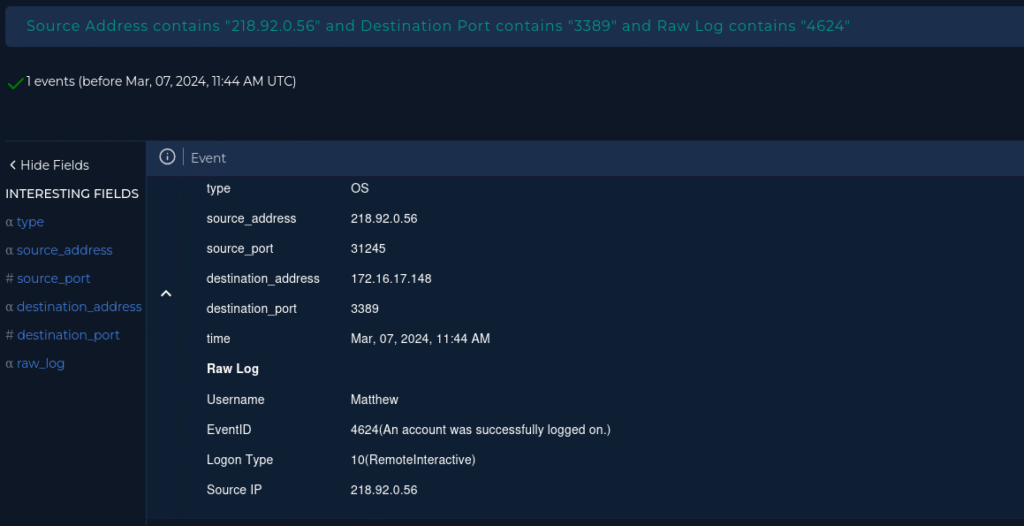
Task: Click the Raw Log section label
Action: click(x=232, y=369)
